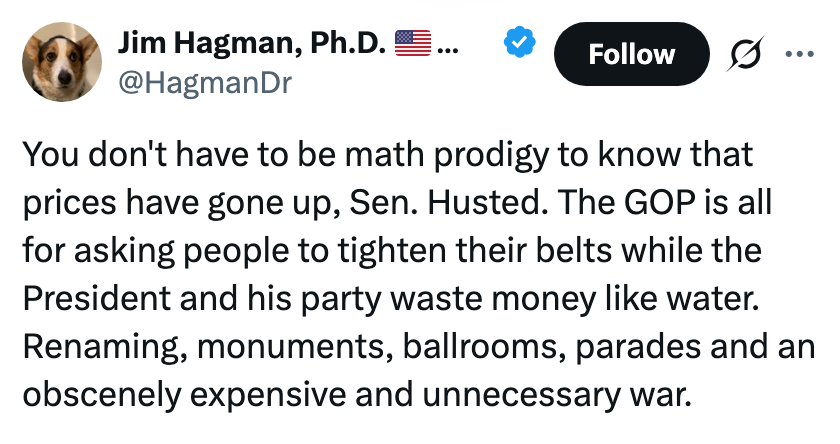
Task: Click the @HagmanDr handle
Action: [x=204, y=82]
